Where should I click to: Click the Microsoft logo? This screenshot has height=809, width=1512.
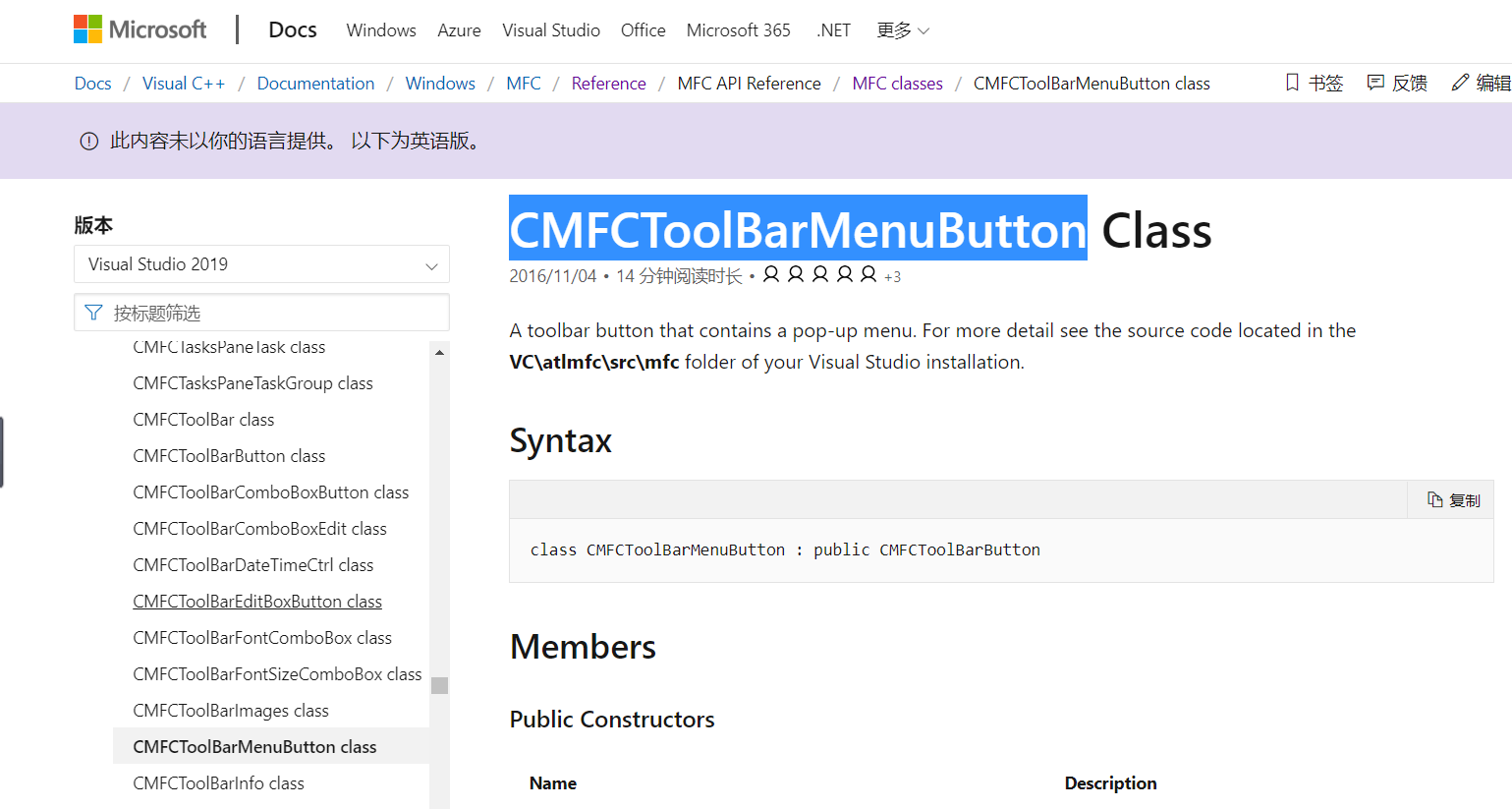tap(140, 29)
